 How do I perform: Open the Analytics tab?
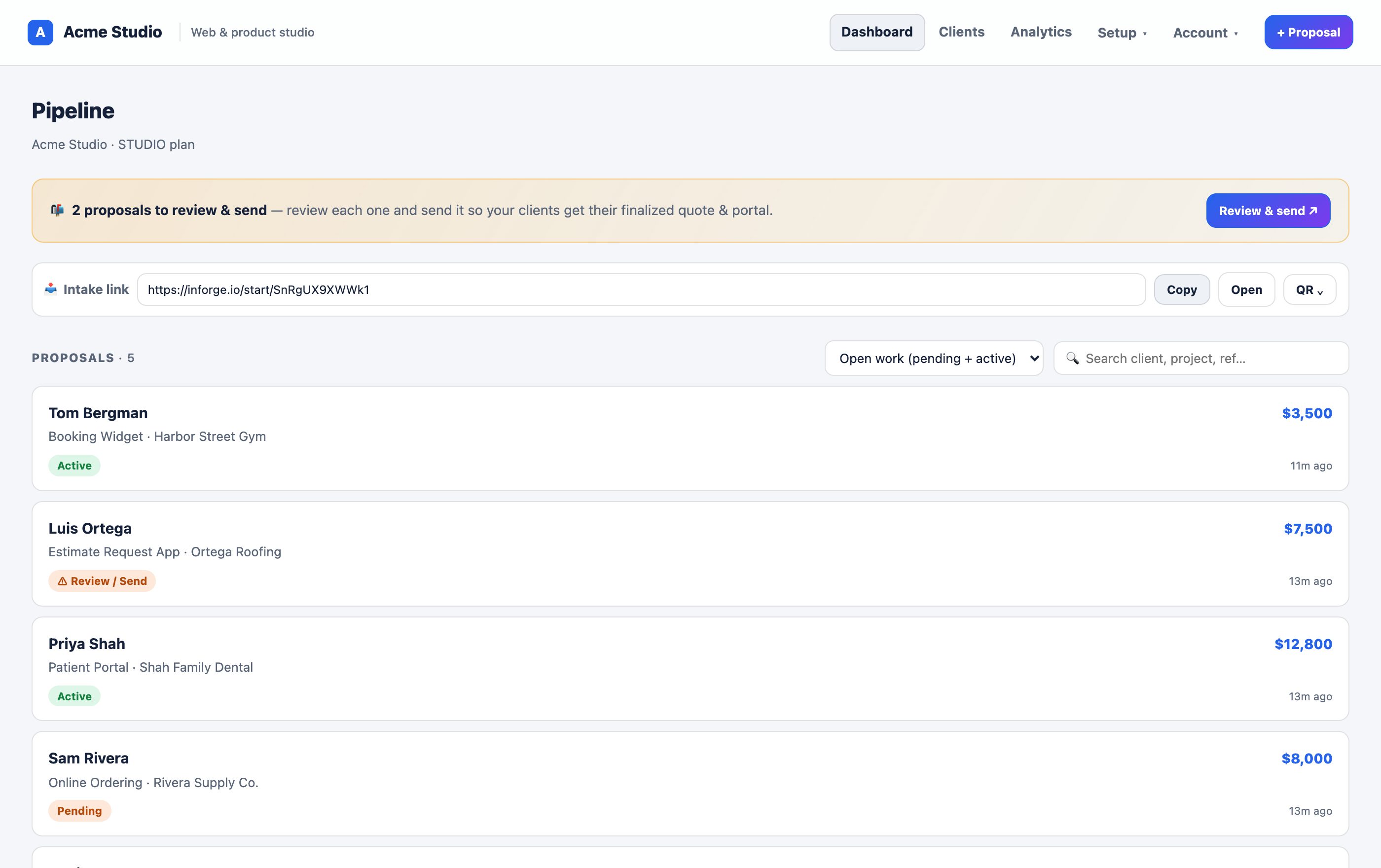[x=1041, y=32]
